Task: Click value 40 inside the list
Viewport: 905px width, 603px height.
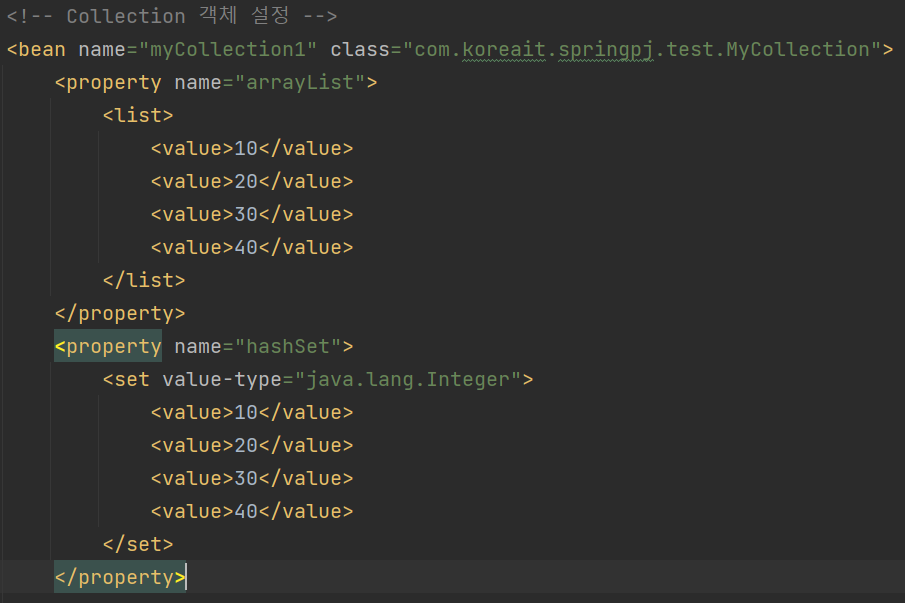Action: (x=246, y=247)
